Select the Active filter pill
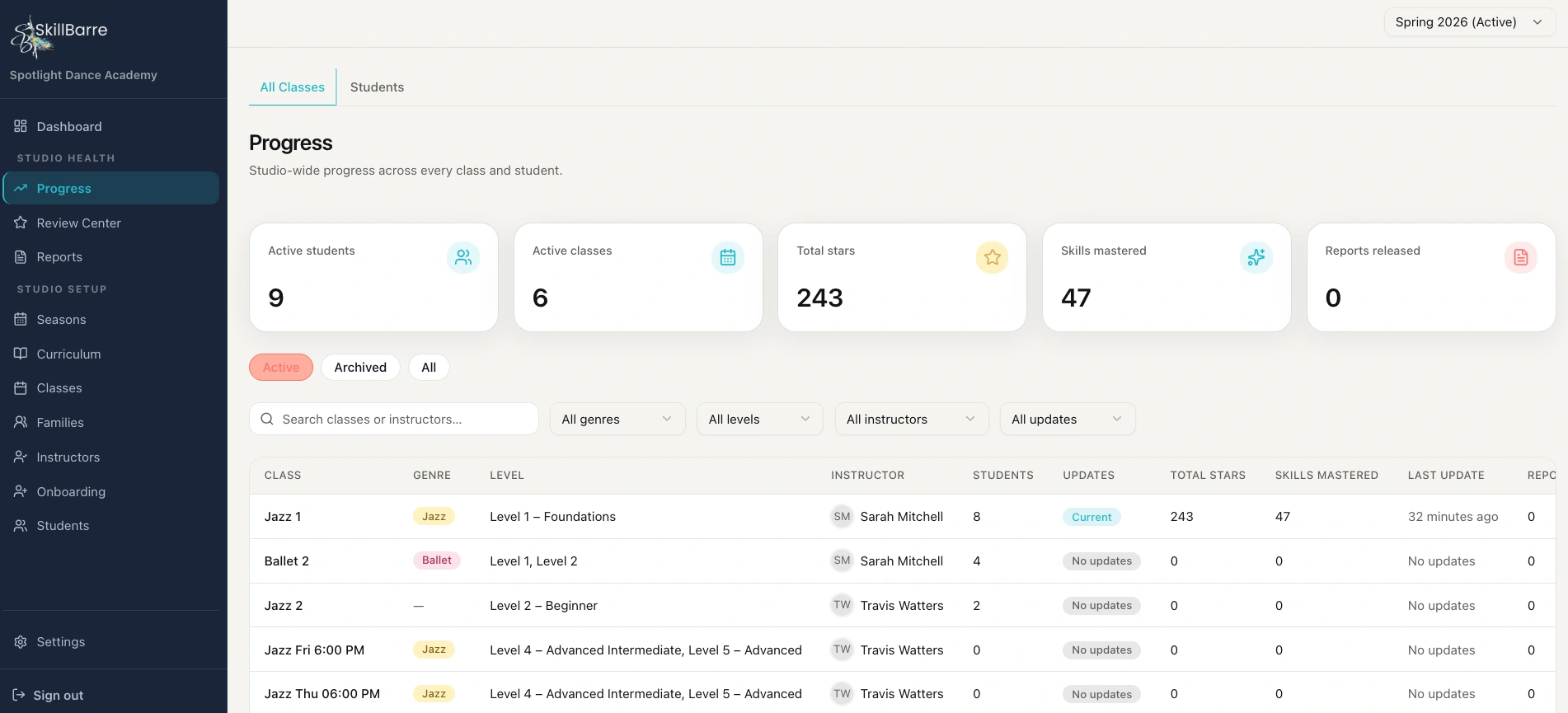Image resolution: width=1568 pixels, height=713 pixels. click(281, 367)
